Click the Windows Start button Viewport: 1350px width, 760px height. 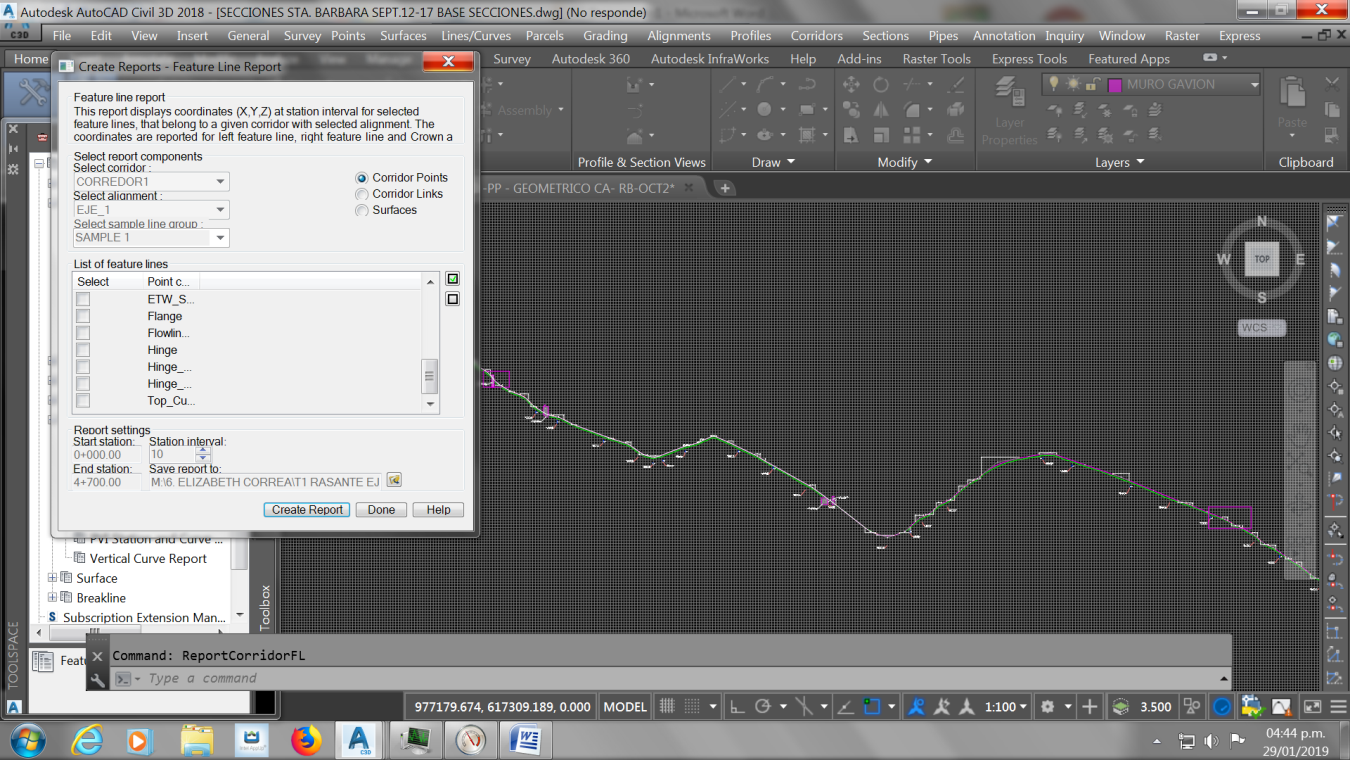click(x=28, y=740)
